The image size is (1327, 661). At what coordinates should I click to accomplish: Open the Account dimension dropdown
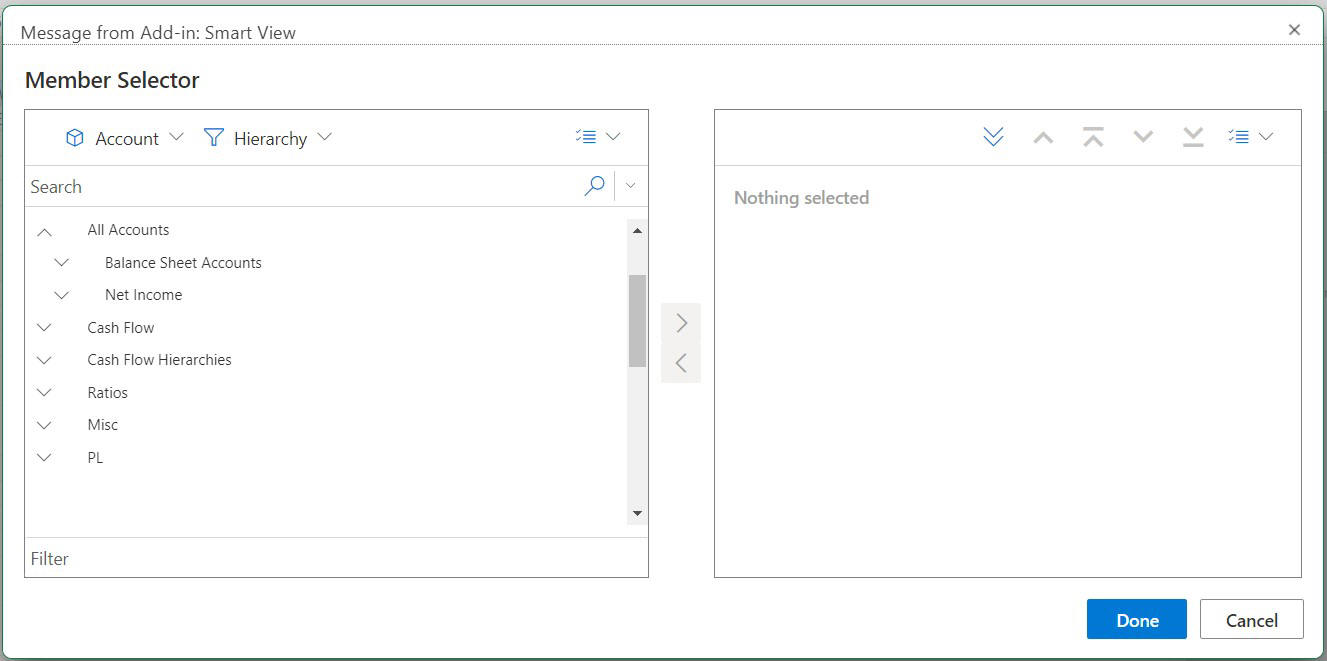(177, 138)
